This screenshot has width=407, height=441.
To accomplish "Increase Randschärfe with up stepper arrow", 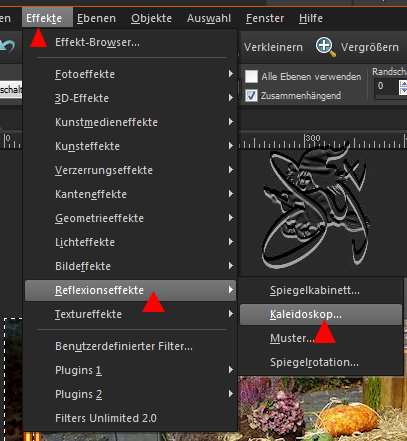I will (403, 83).
